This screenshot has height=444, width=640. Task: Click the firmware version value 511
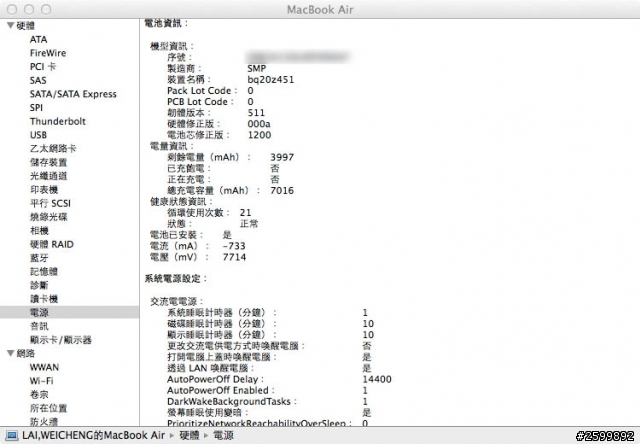256,113
